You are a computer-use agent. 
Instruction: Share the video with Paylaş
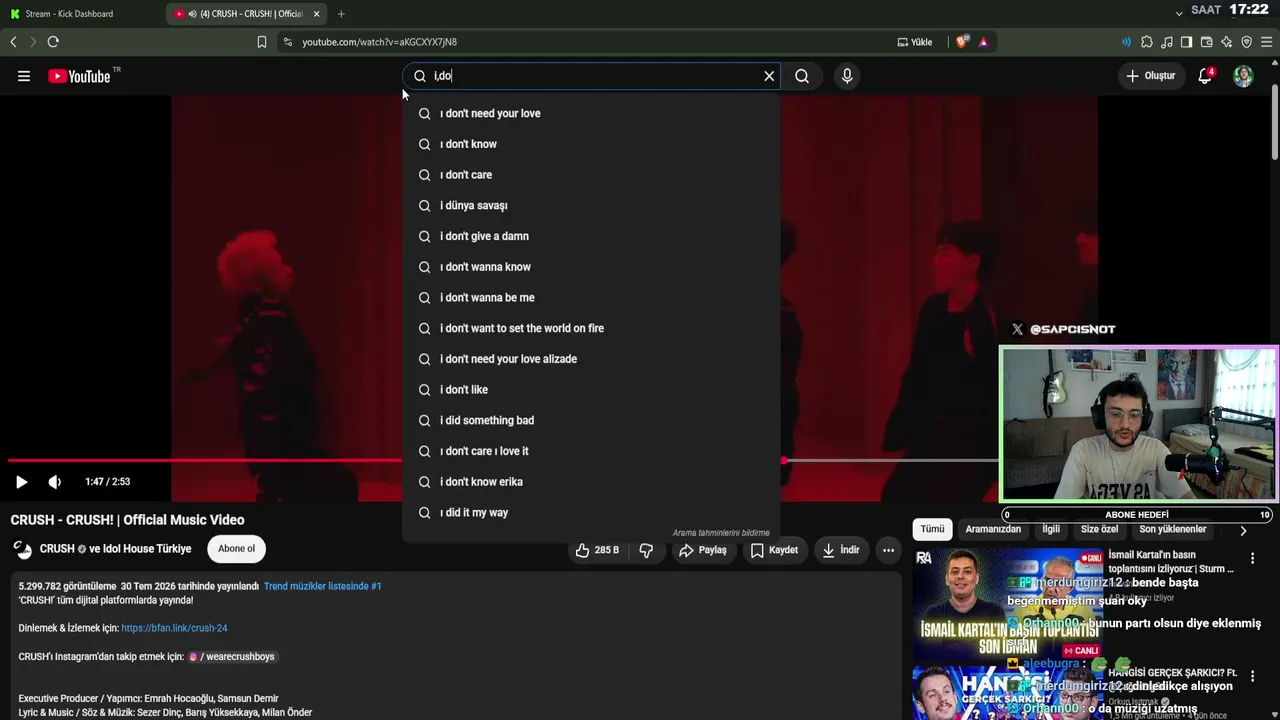703,550
